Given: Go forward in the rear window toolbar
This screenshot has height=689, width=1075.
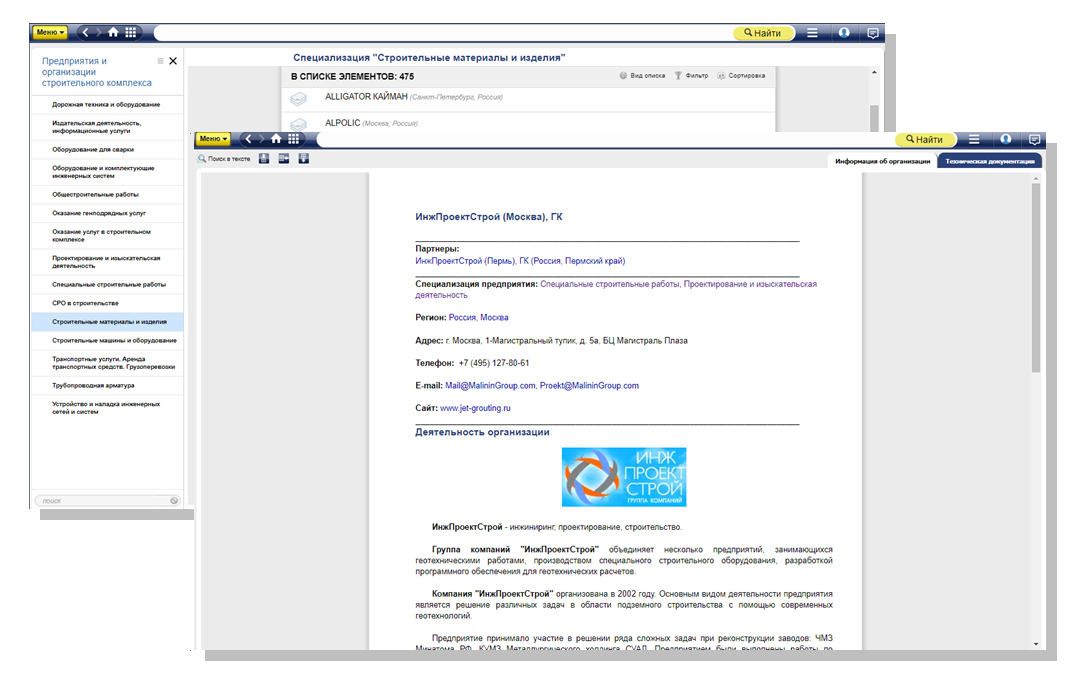Looking at the screenshot, I should tap(99, 32).
